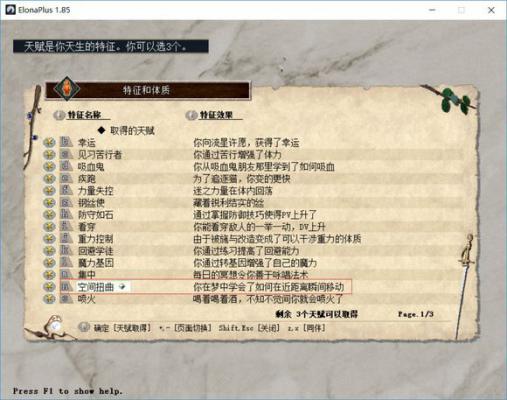Select the 重力控制 trait
The image size is (507, 400).
[x=253, y=238]
